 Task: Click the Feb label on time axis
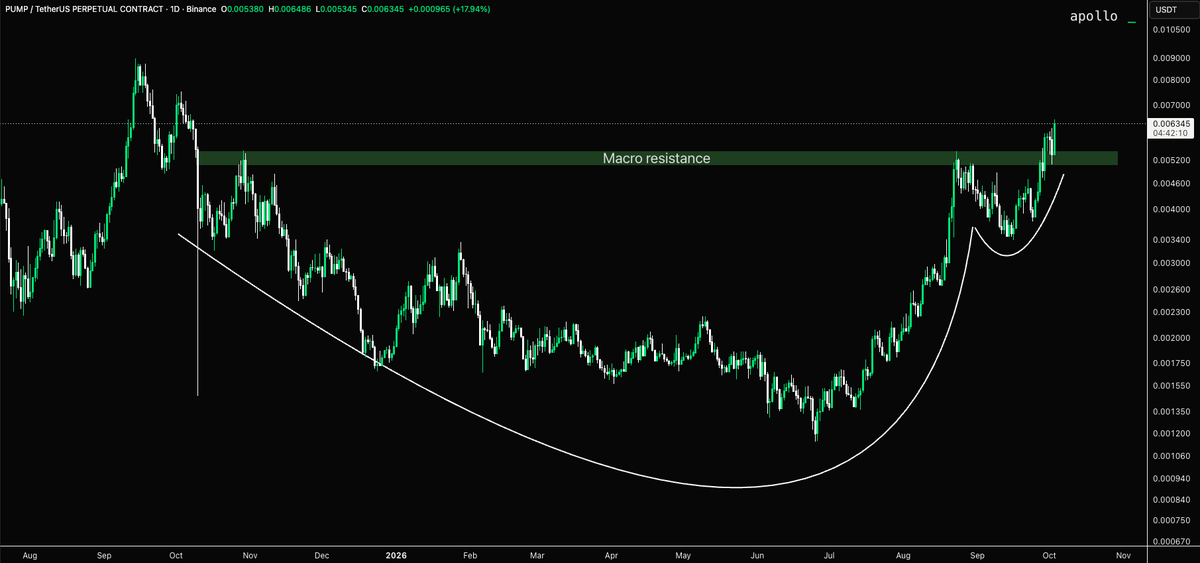(x=472, y=553)
